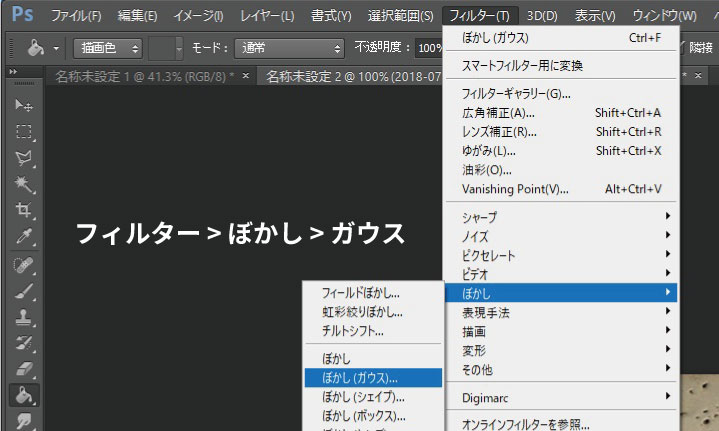Open the 3D(D) menu
Image resolution: width=719 pixels, height=431 pixels.
(542, 16)
